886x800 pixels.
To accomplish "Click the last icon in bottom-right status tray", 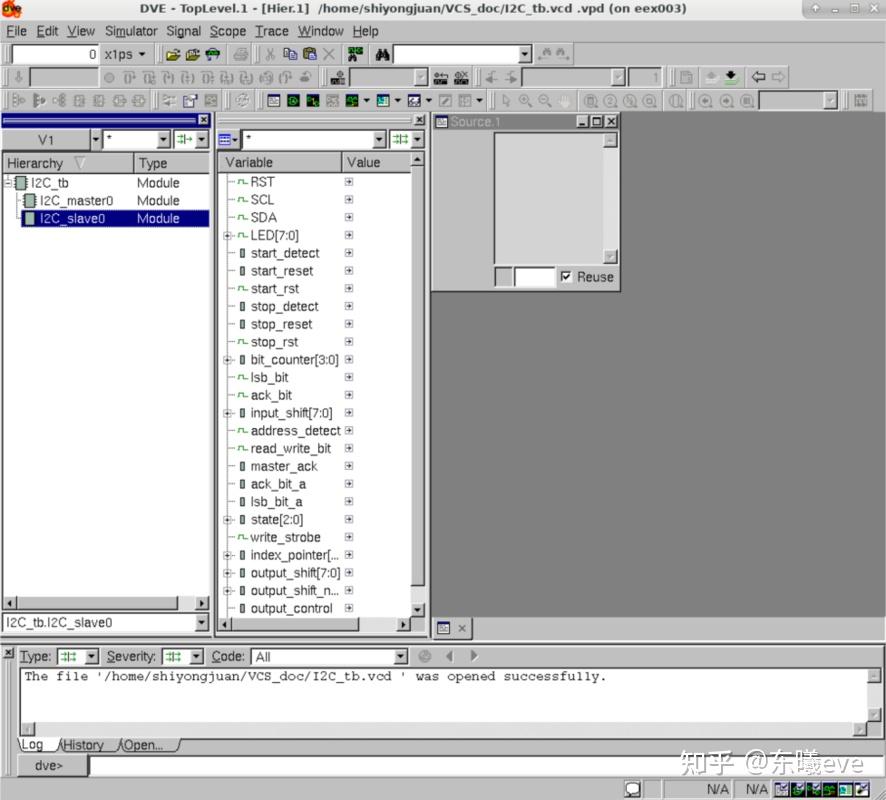I will (862, 789).
